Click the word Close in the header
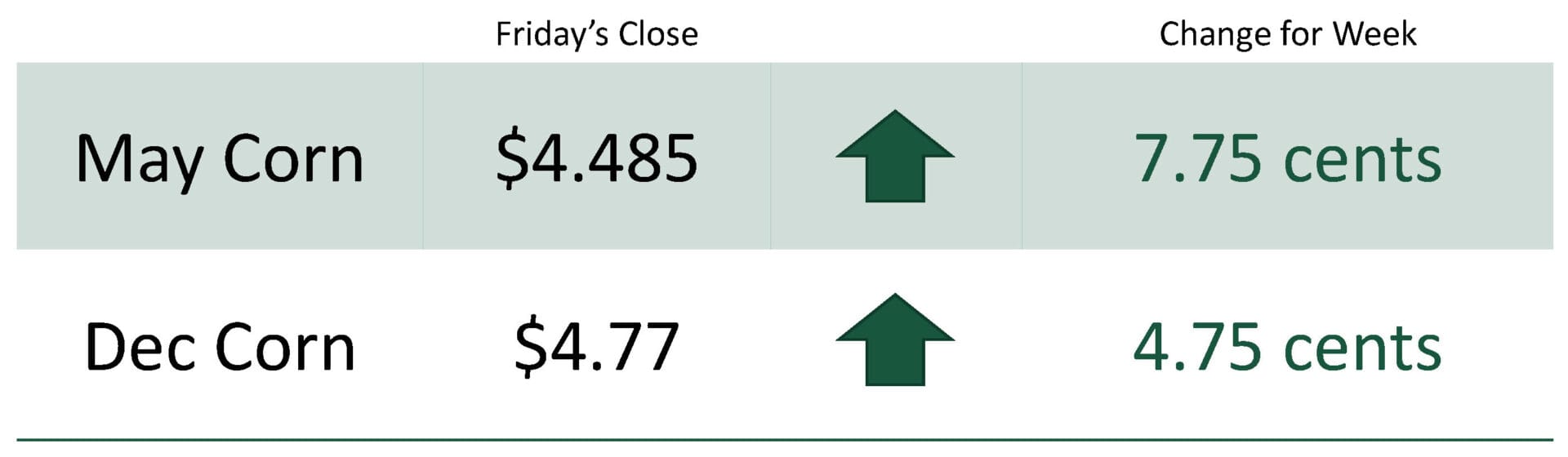 tap(658, 34)
